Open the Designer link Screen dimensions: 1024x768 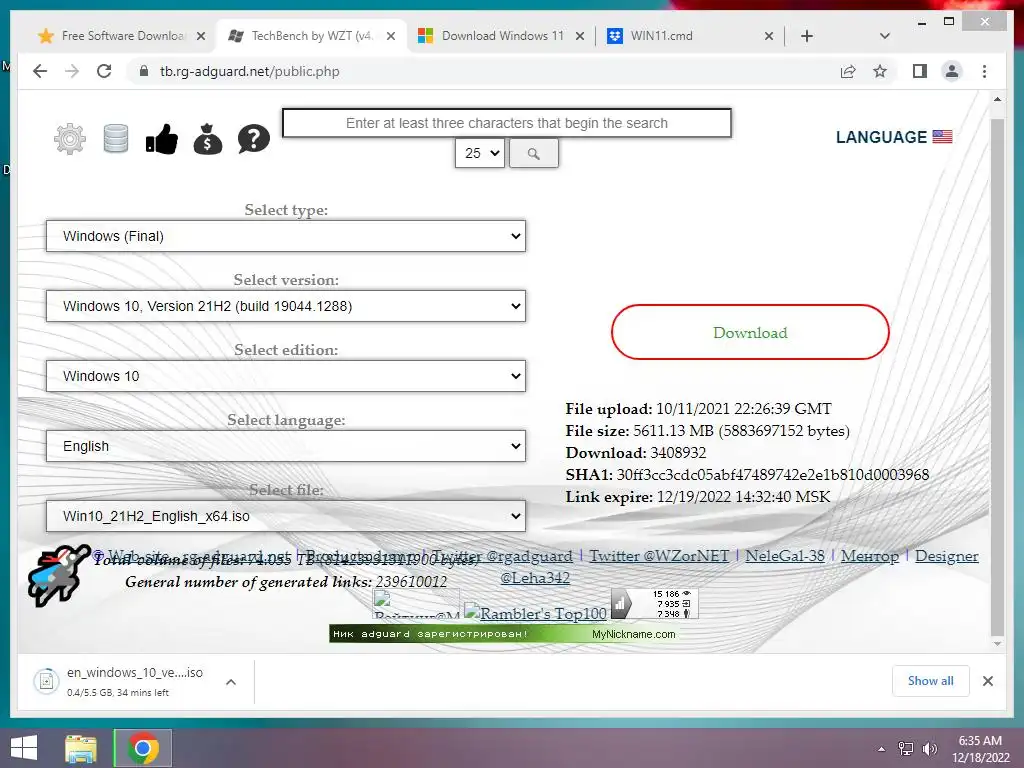946,556
